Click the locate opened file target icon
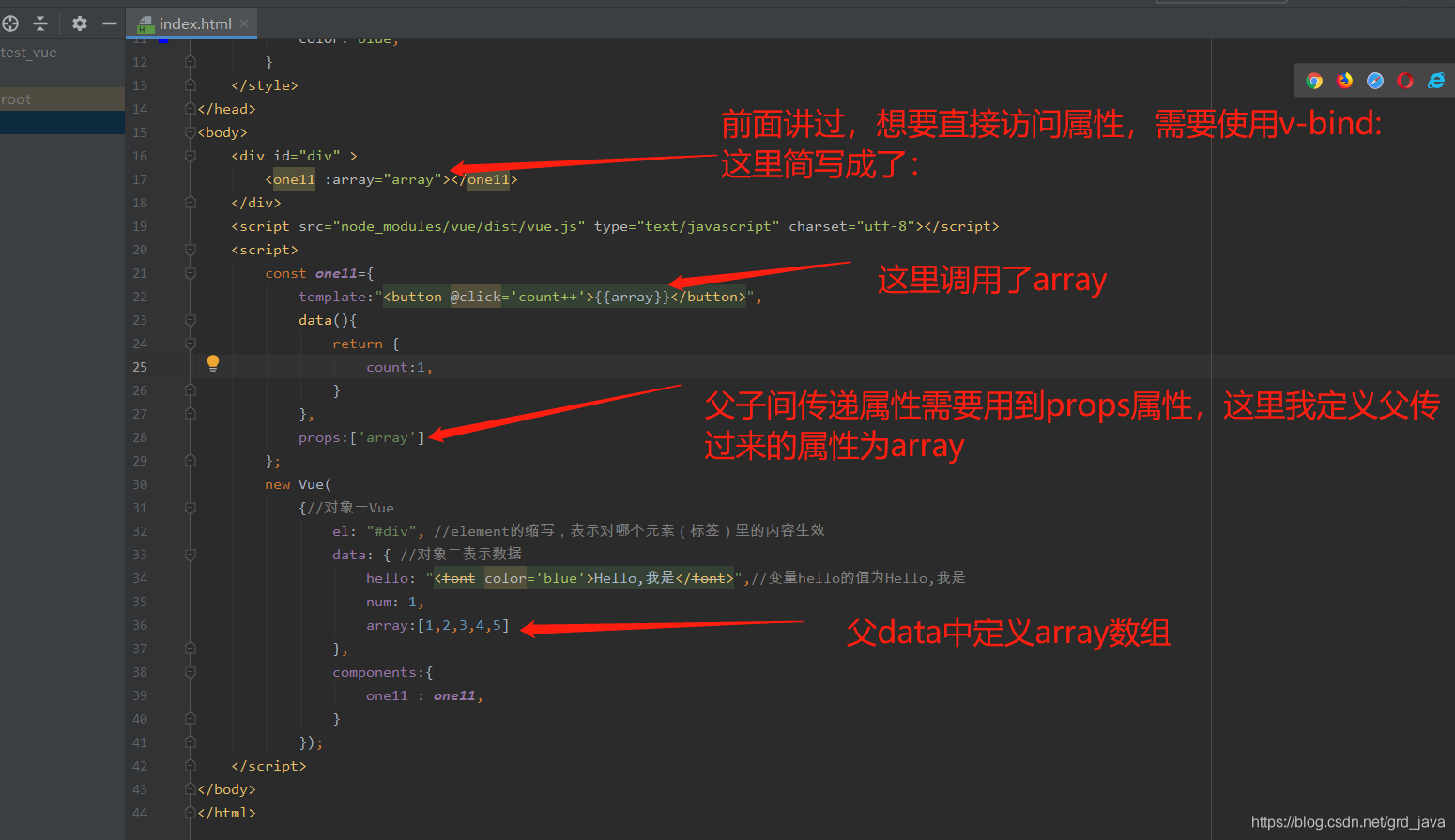 pyautogui.click(x=10, y=23)
